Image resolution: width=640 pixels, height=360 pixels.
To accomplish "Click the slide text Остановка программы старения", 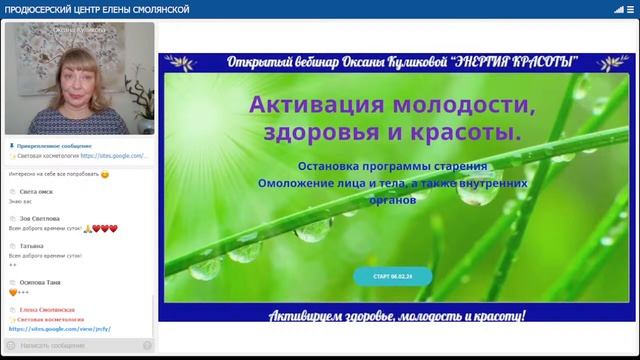I will (392, 166).
